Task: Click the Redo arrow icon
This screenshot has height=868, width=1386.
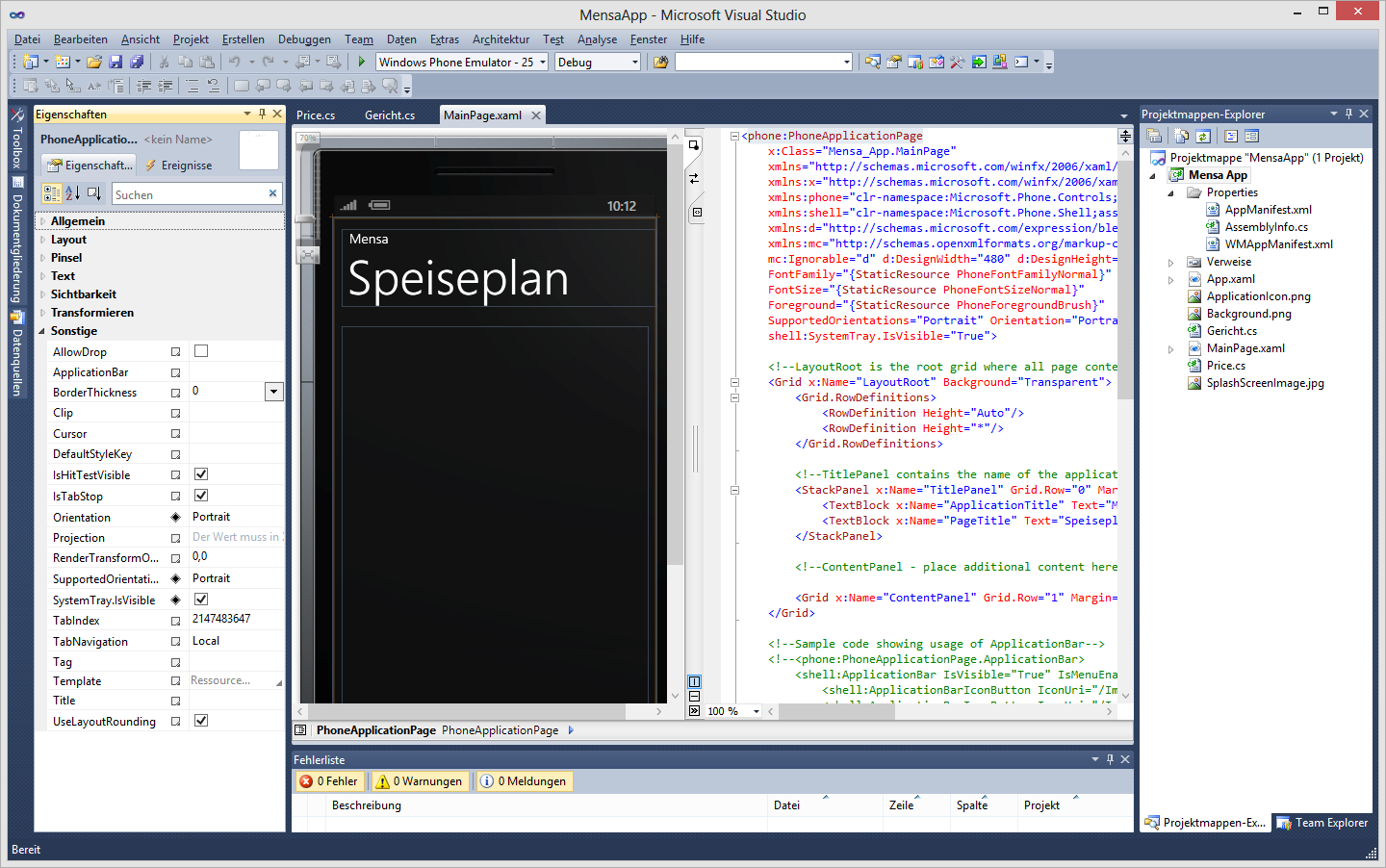Action: (x=269, y=62)
